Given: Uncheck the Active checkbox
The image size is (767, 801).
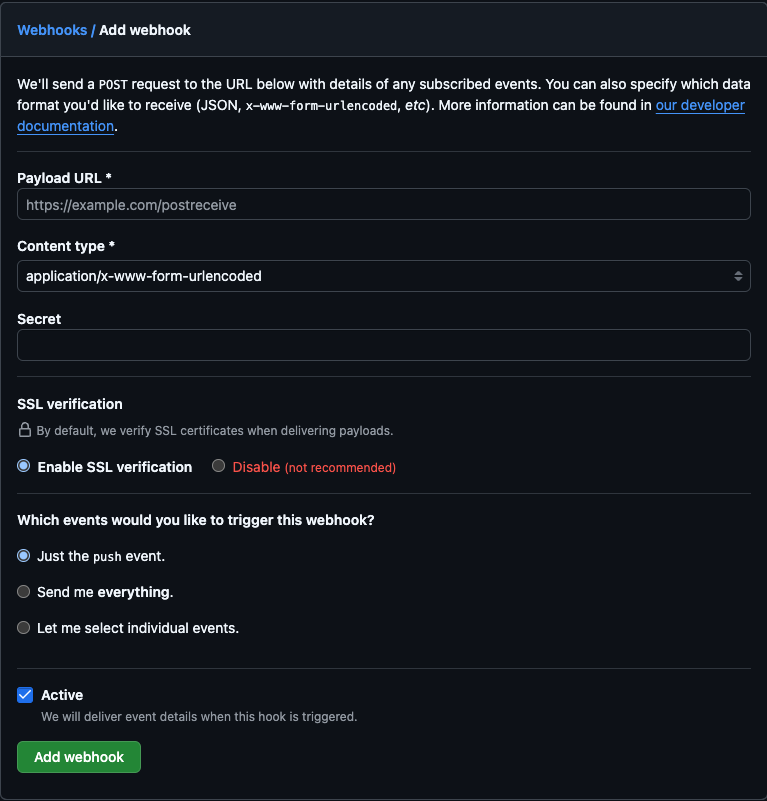Looking at the screenshot, I should (x=24, y=694).
